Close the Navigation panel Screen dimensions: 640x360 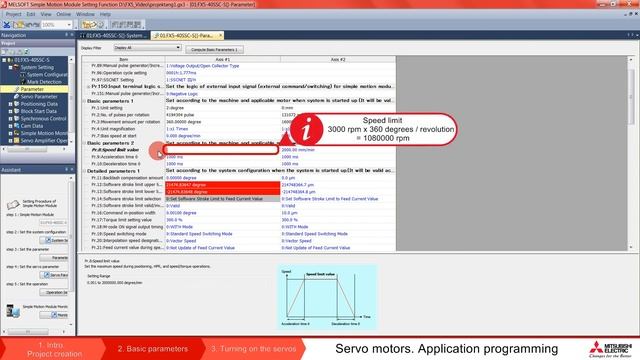(x=72, y=35)
